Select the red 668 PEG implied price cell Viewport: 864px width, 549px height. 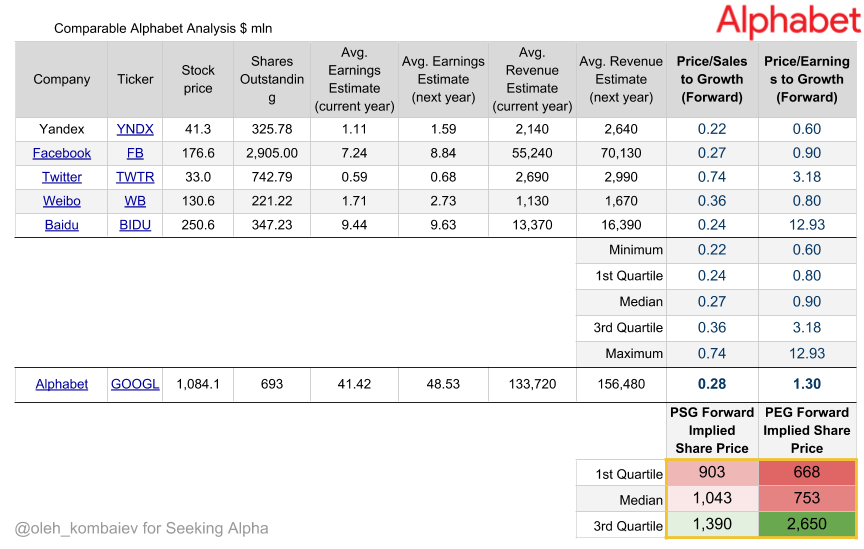(x=807, y=472)
